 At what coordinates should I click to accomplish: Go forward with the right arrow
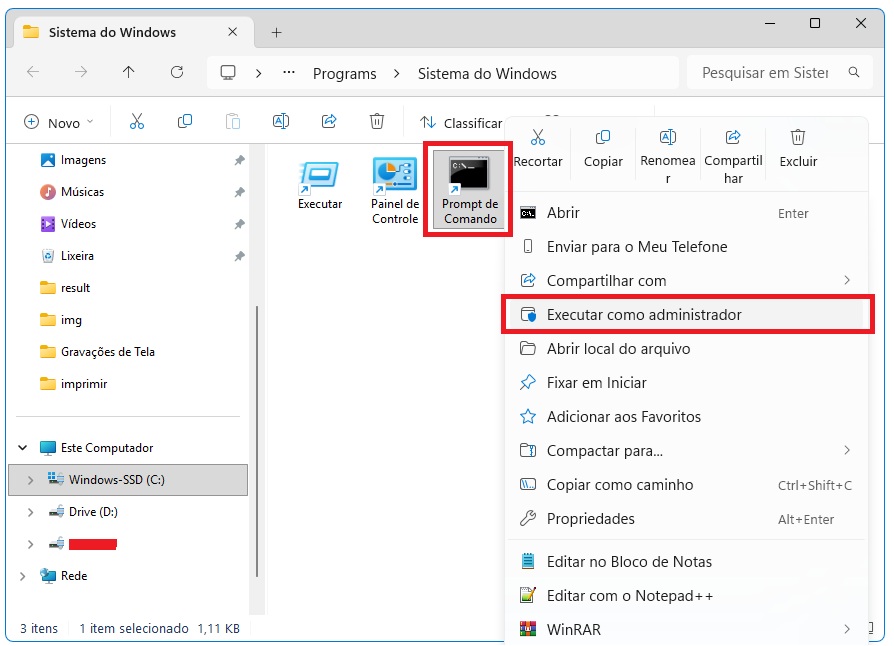(81, 72)
